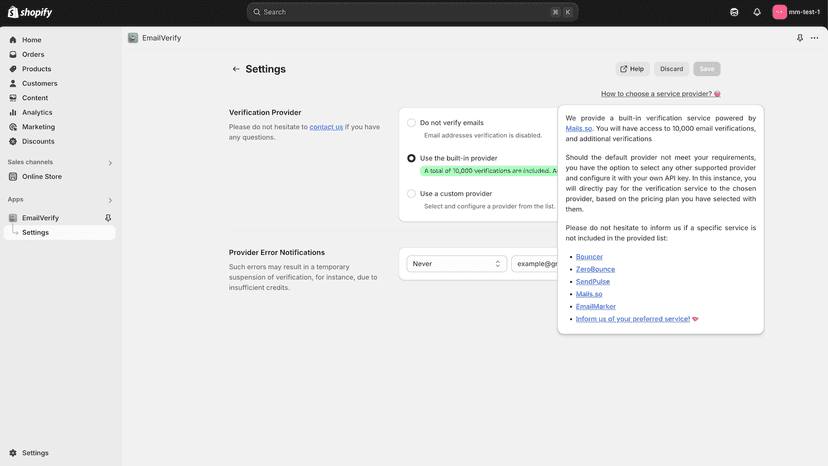This screenshot has height=466, width=828.
Task: Click the Save button
Action: coord(707,69)
